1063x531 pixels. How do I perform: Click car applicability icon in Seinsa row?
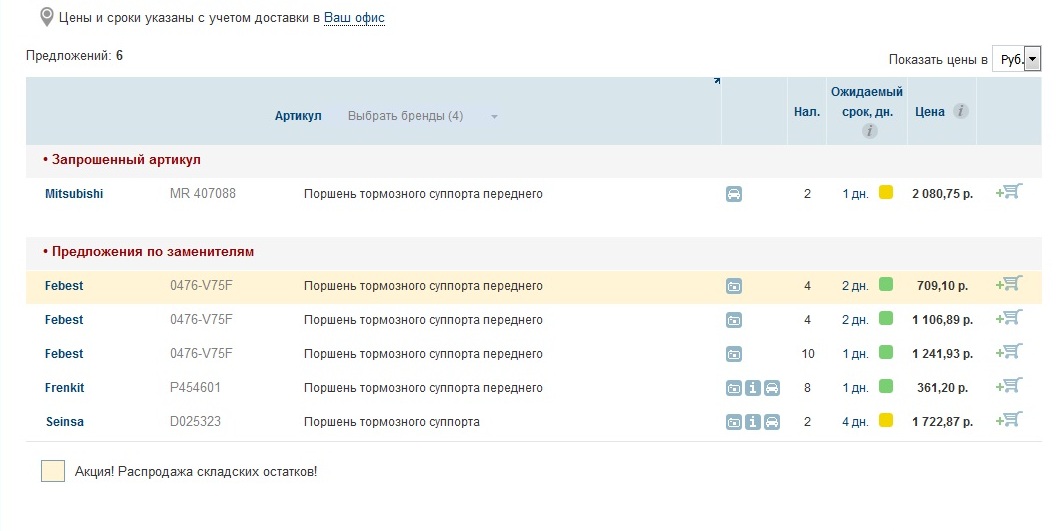point(772,422)
